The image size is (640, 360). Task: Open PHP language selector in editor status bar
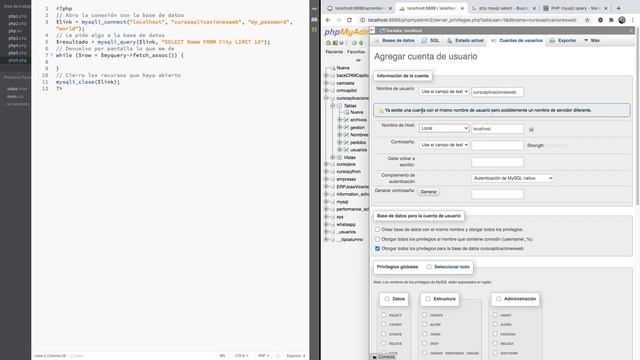pyautogui.click(x=263, y=356)
